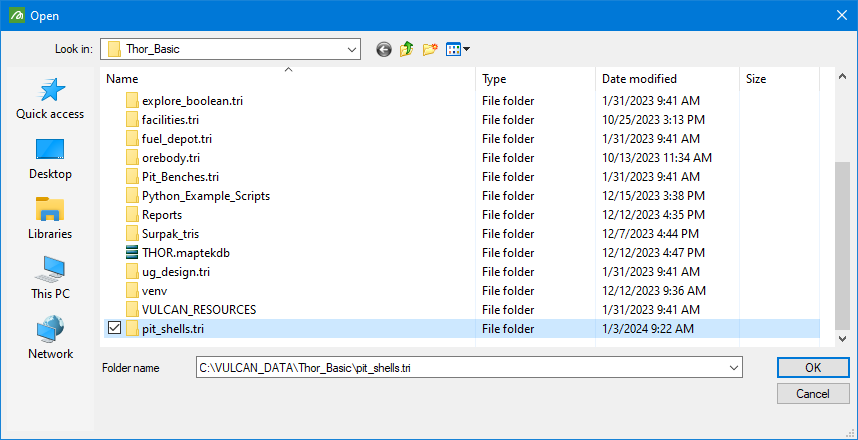The image size is (858, 440).
Task: Click the vertical scrollbar thumb
Action: 843,244
